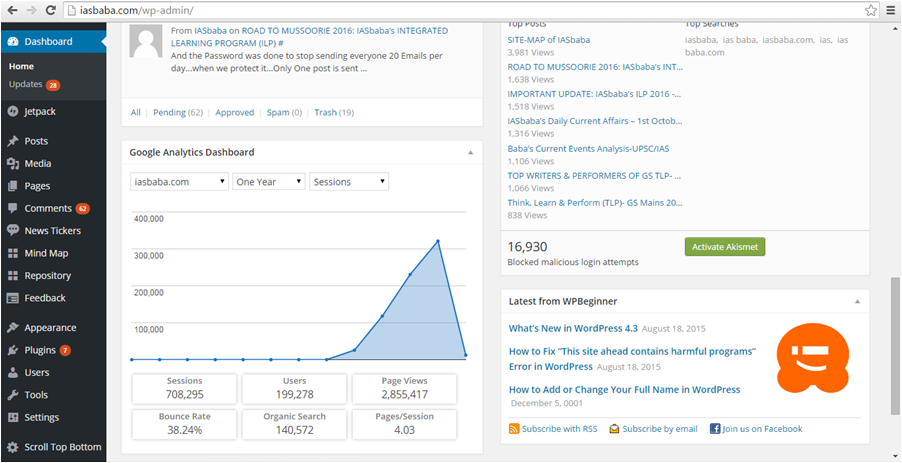The height and width of the screenshot is (463, 902).
Task: Click the page vertical scrollbar thumb
Action: (x=895, y=345)
